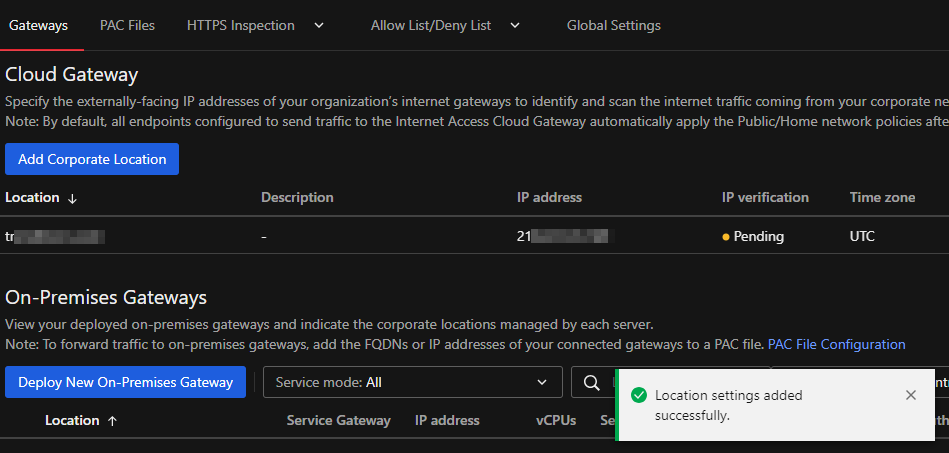Select the UTC time zone cell
The height and width of the screenshot is (453, 949).
(863, 237)
